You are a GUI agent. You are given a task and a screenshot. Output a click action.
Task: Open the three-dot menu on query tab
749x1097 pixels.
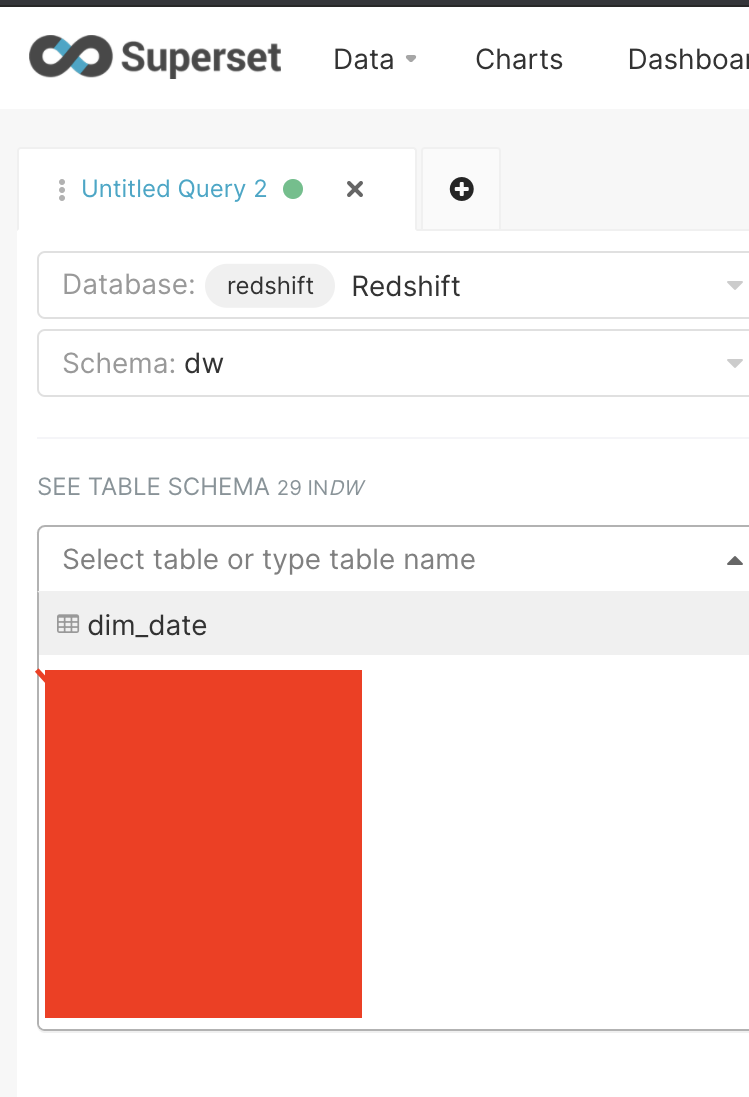[62, 189]
